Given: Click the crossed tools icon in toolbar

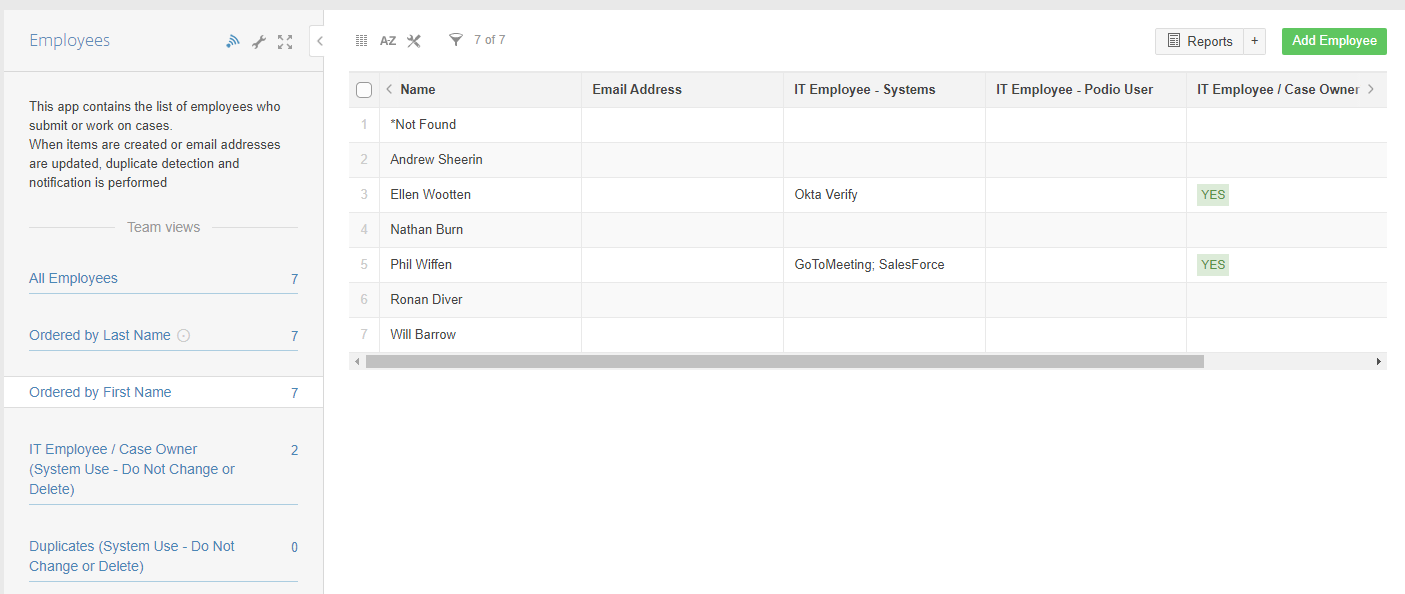Looking at the screenshot, I should pos(414,41).
